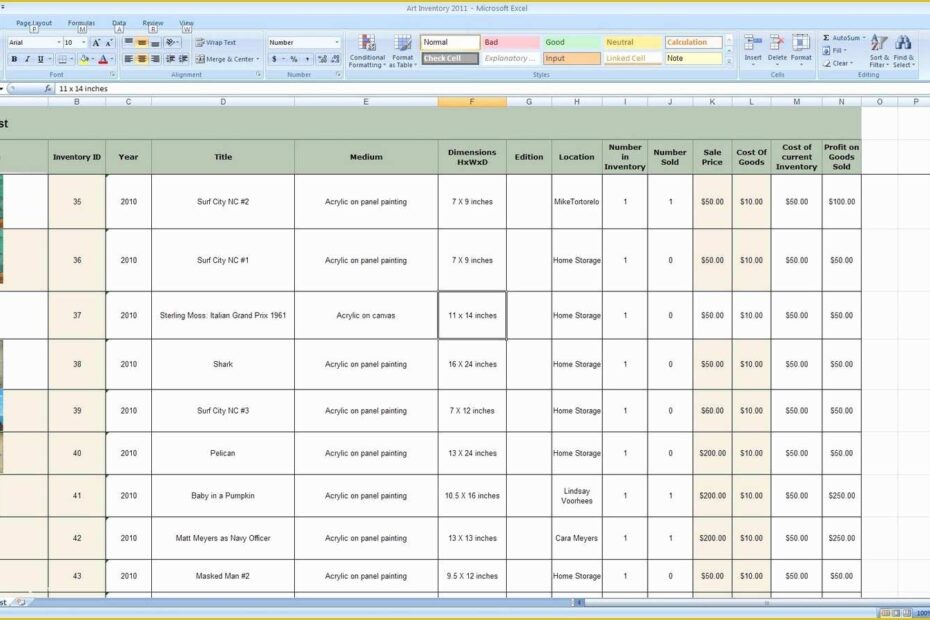Viewport: 930px width, 620px height.
Task: Click the Increase Font Size icon
Action: 96,40
